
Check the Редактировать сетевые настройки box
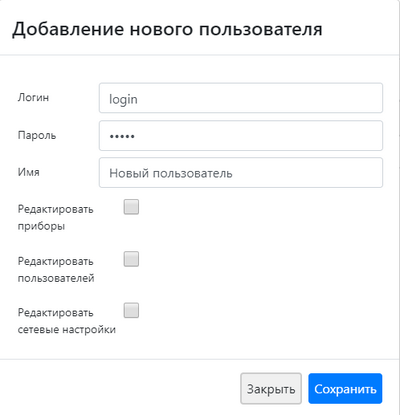131,310
